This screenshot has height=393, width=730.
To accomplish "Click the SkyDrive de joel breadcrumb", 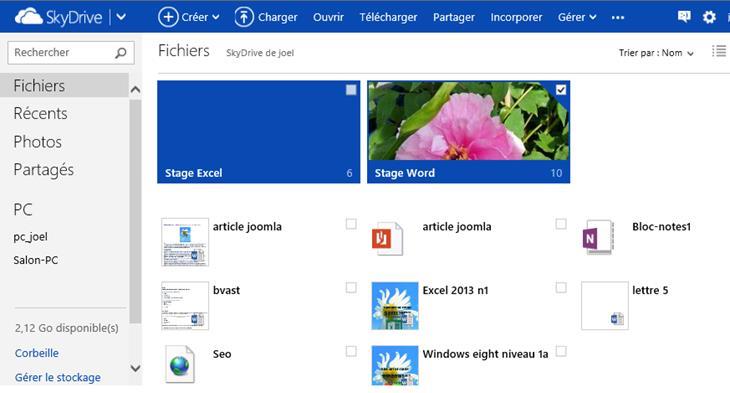I will coord(260,53).
